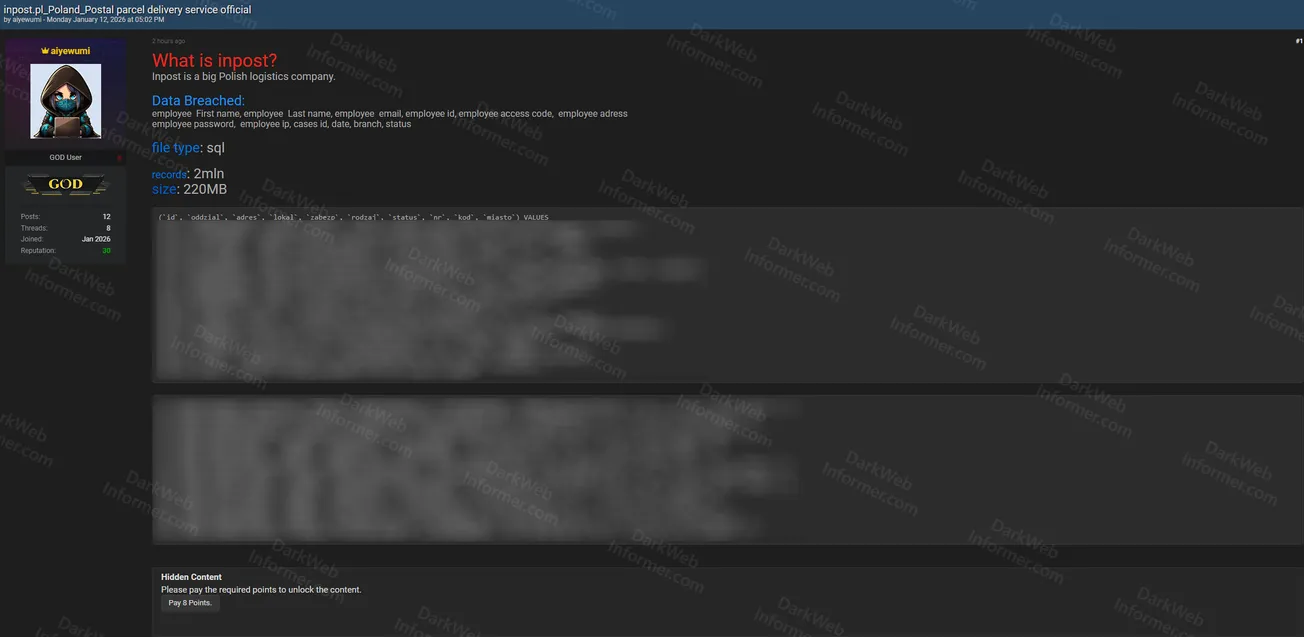The height and width of the screenshot is (637, 1304).
Task: Open the hooded hacker avatar image
Action: pyautogui.click(x=66, y=101)
